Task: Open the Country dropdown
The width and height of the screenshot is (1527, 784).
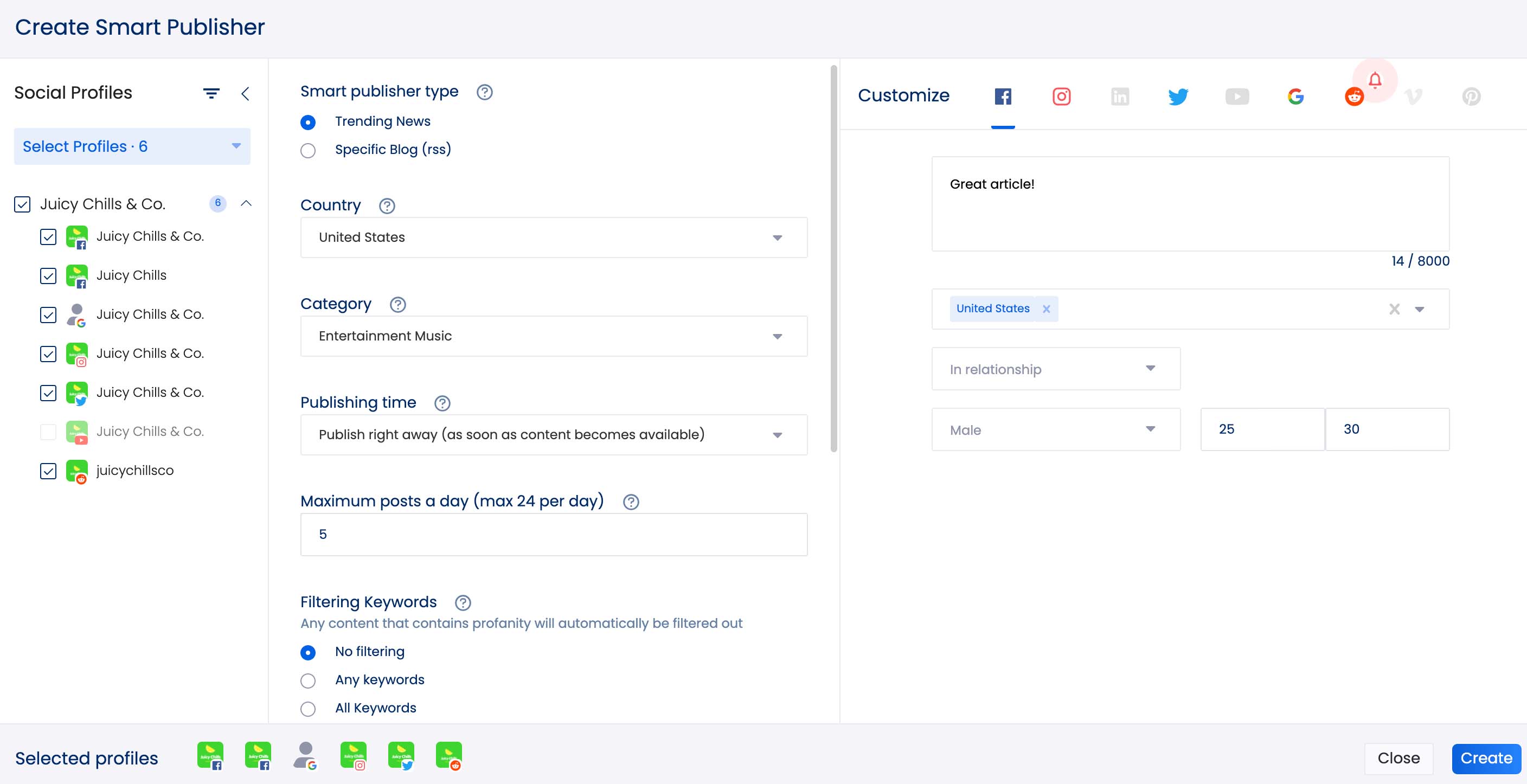Action: pyautogui.click(x=553, y=237)
